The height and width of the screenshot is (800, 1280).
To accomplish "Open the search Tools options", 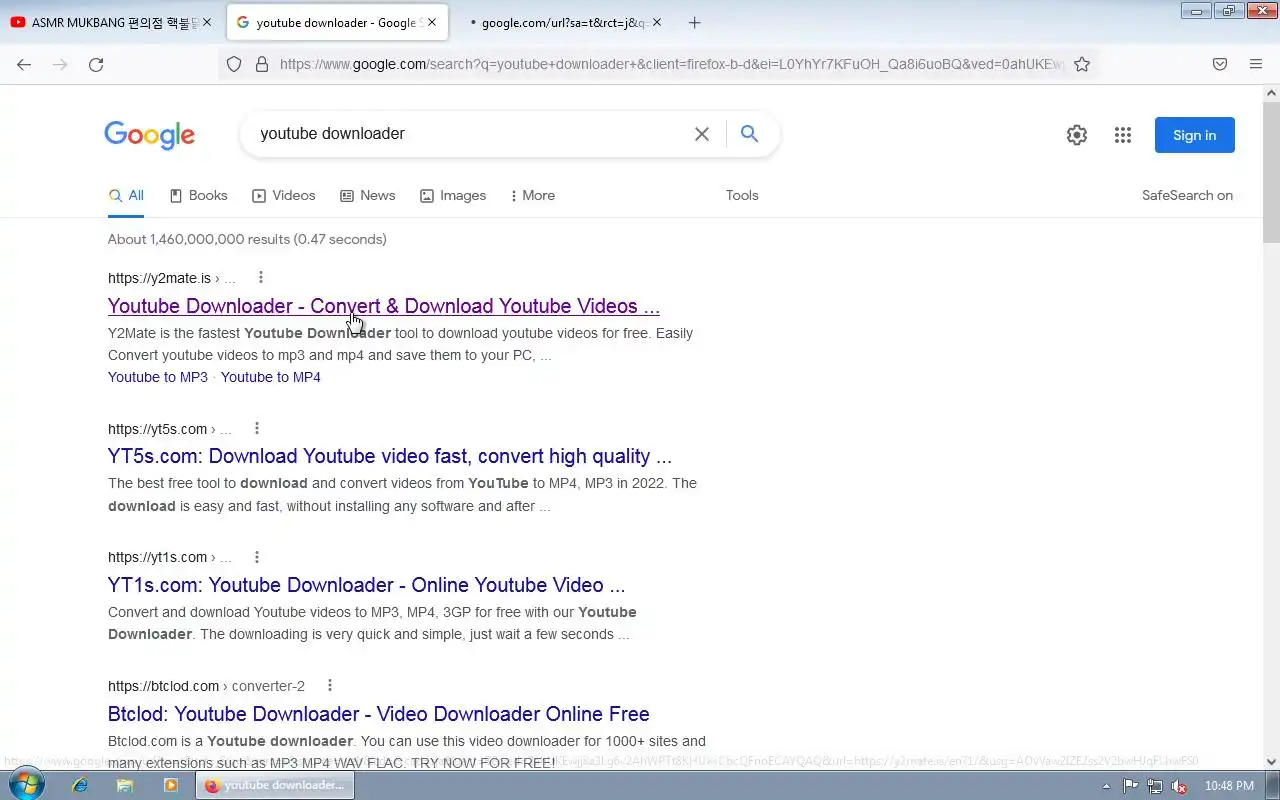I will click(742, 195).
